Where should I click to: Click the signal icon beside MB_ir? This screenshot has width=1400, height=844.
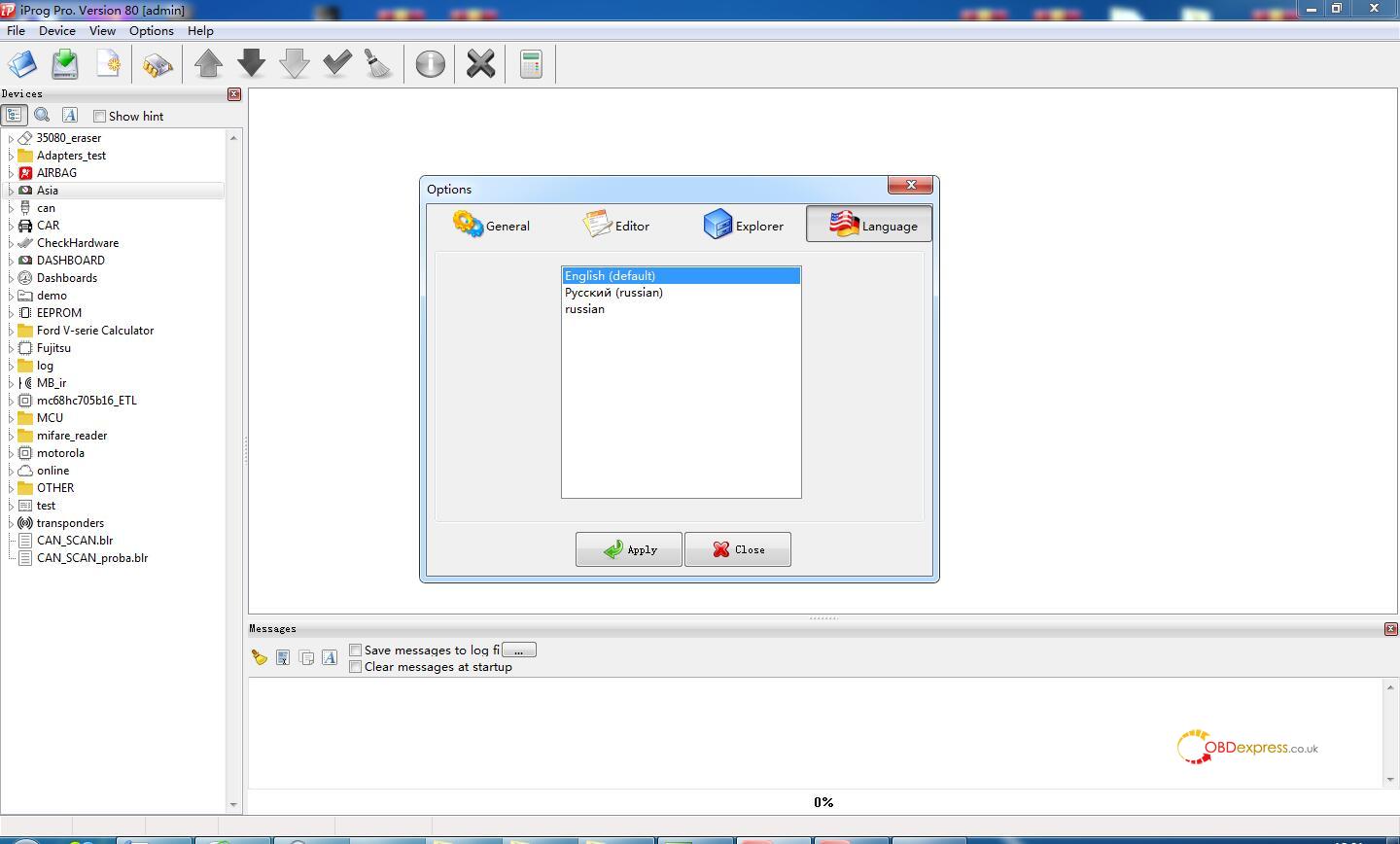[x=25, y=382]
